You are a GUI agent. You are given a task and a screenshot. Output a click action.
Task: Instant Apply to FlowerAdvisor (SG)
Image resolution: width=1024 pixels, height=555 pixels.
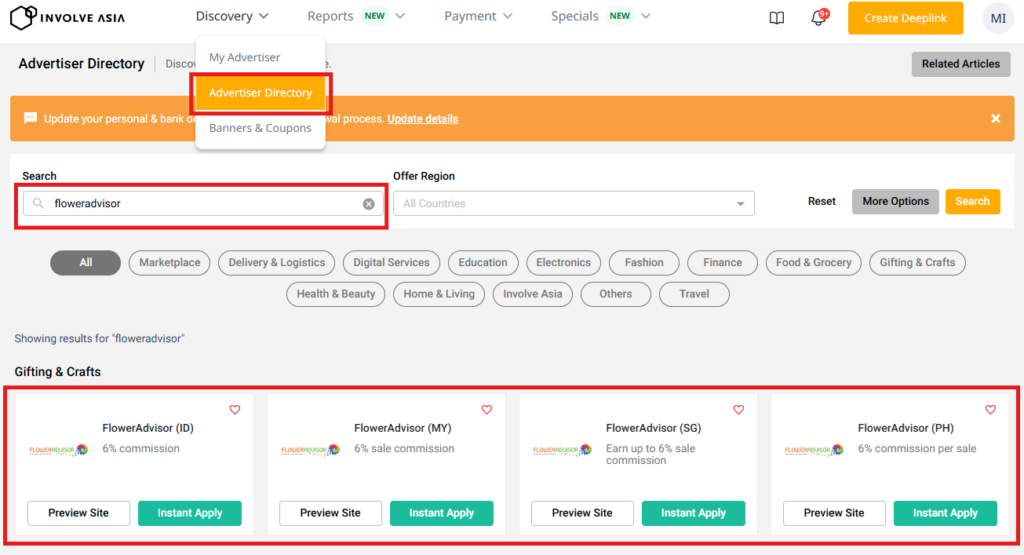pyautogui.click(x=694, y=513)
